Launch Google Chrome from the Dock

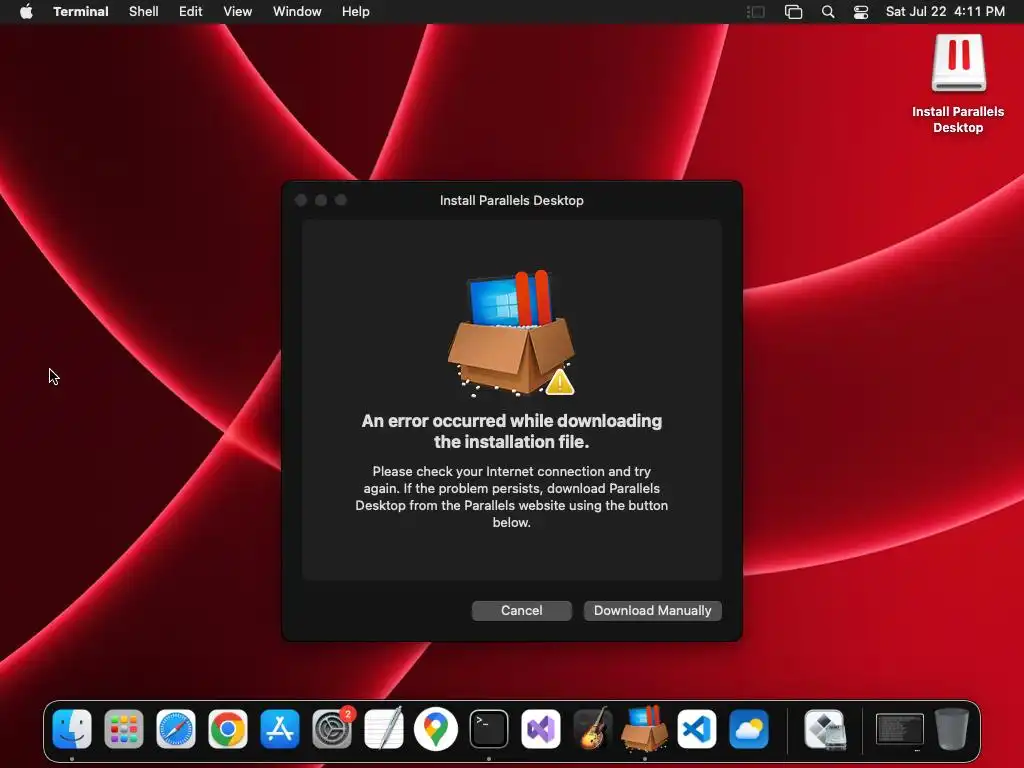point(228,729)
